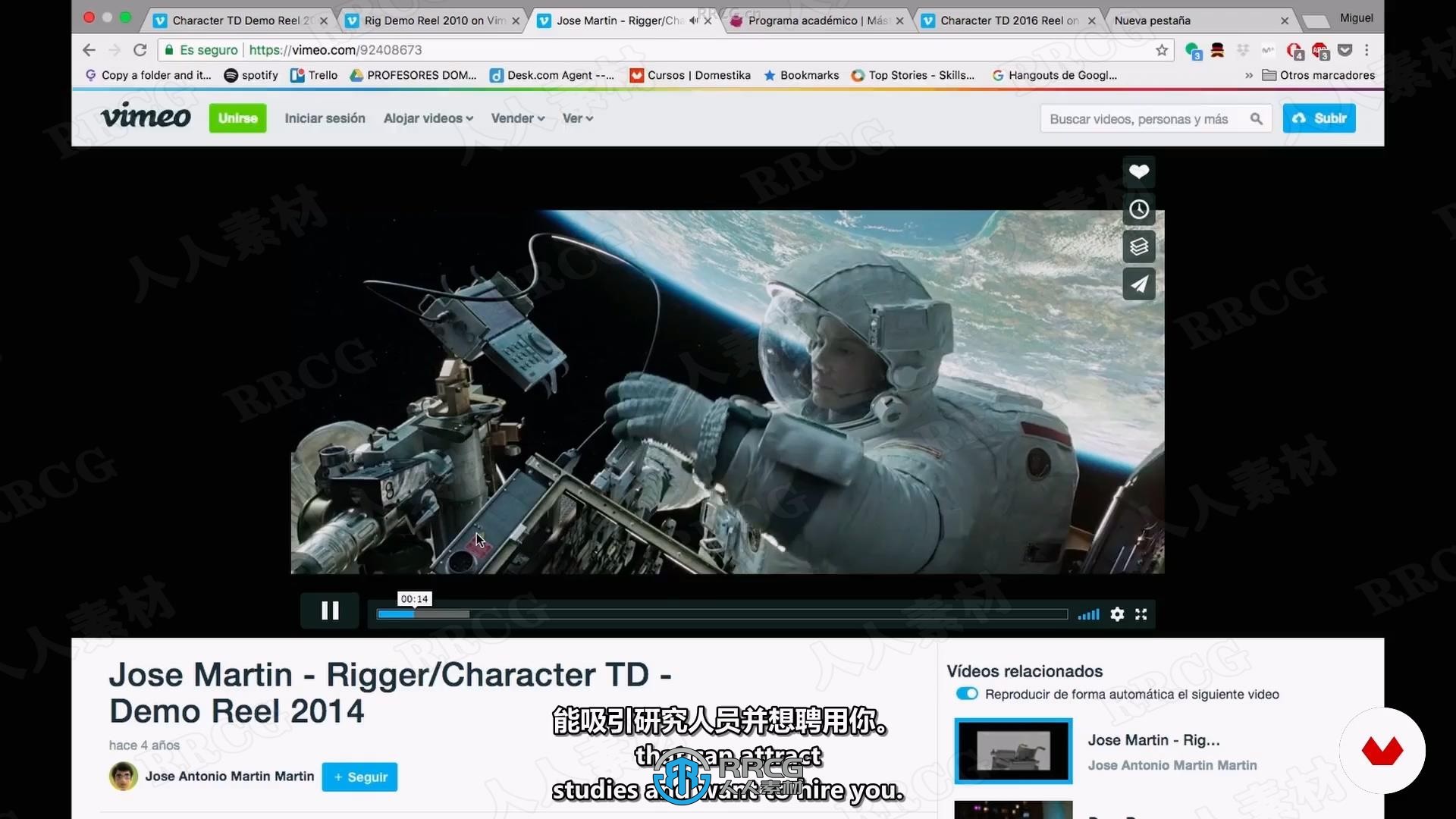The width and height of the screenshot is (1456, 819).
Task: Open the Chrome three-dot menu
Action: point(1367,50)
